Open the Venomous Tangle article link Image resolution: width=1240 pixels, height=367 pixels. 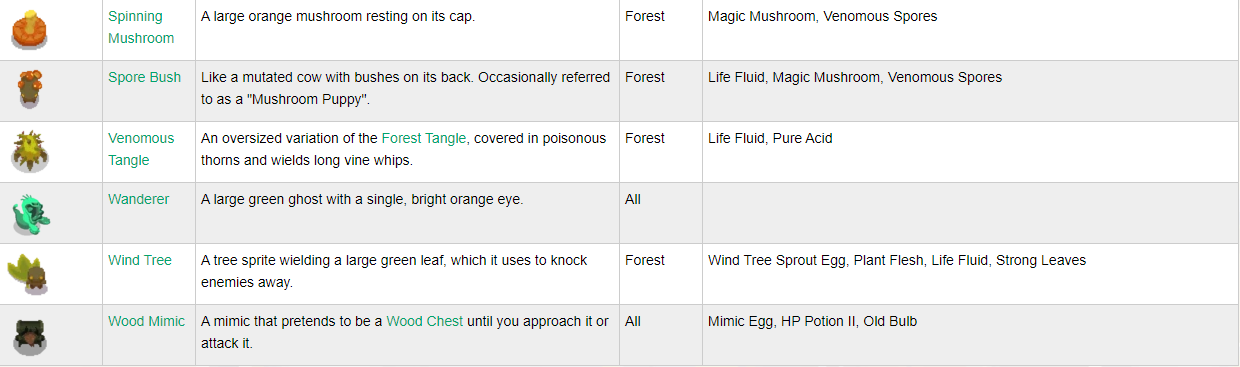[141, 149]
